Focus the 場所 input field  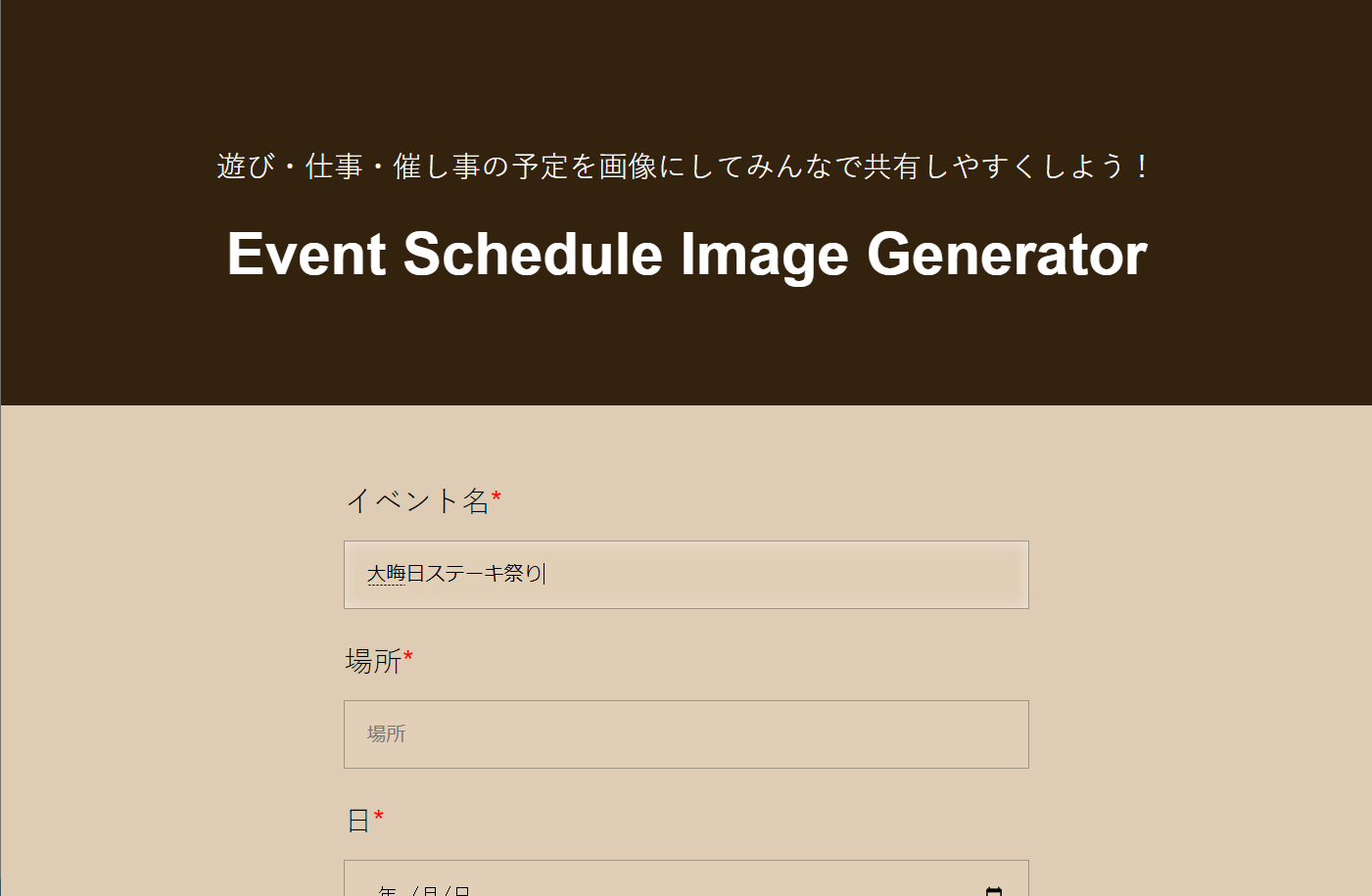click(686, 734)
